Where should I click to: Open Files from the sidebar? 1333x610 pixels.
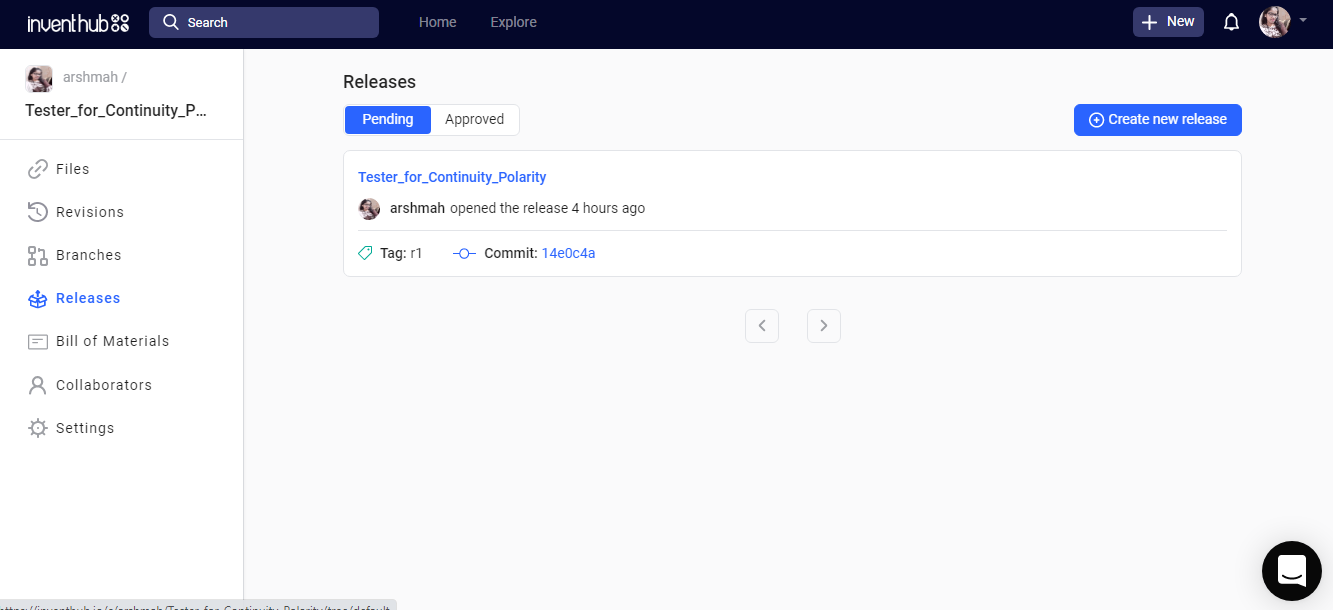72,169
